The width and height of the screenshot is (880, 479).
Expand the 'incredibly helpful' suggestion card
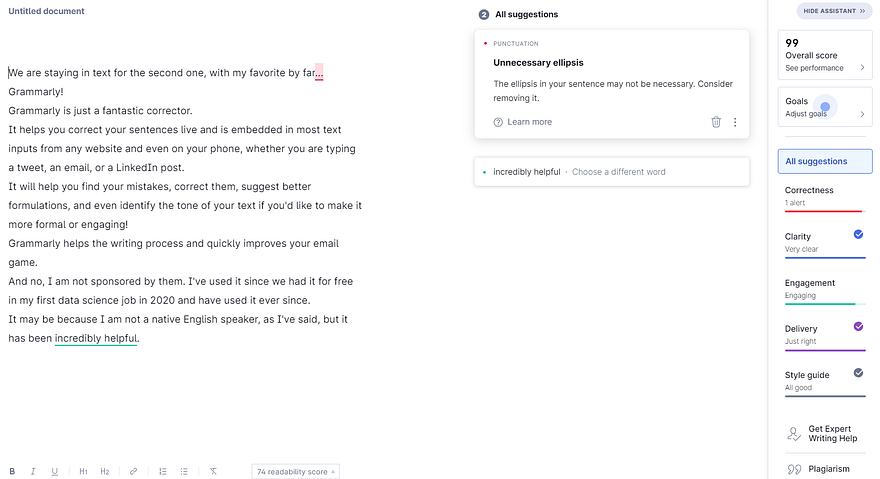pyautogui.click(x=611, y=172)
